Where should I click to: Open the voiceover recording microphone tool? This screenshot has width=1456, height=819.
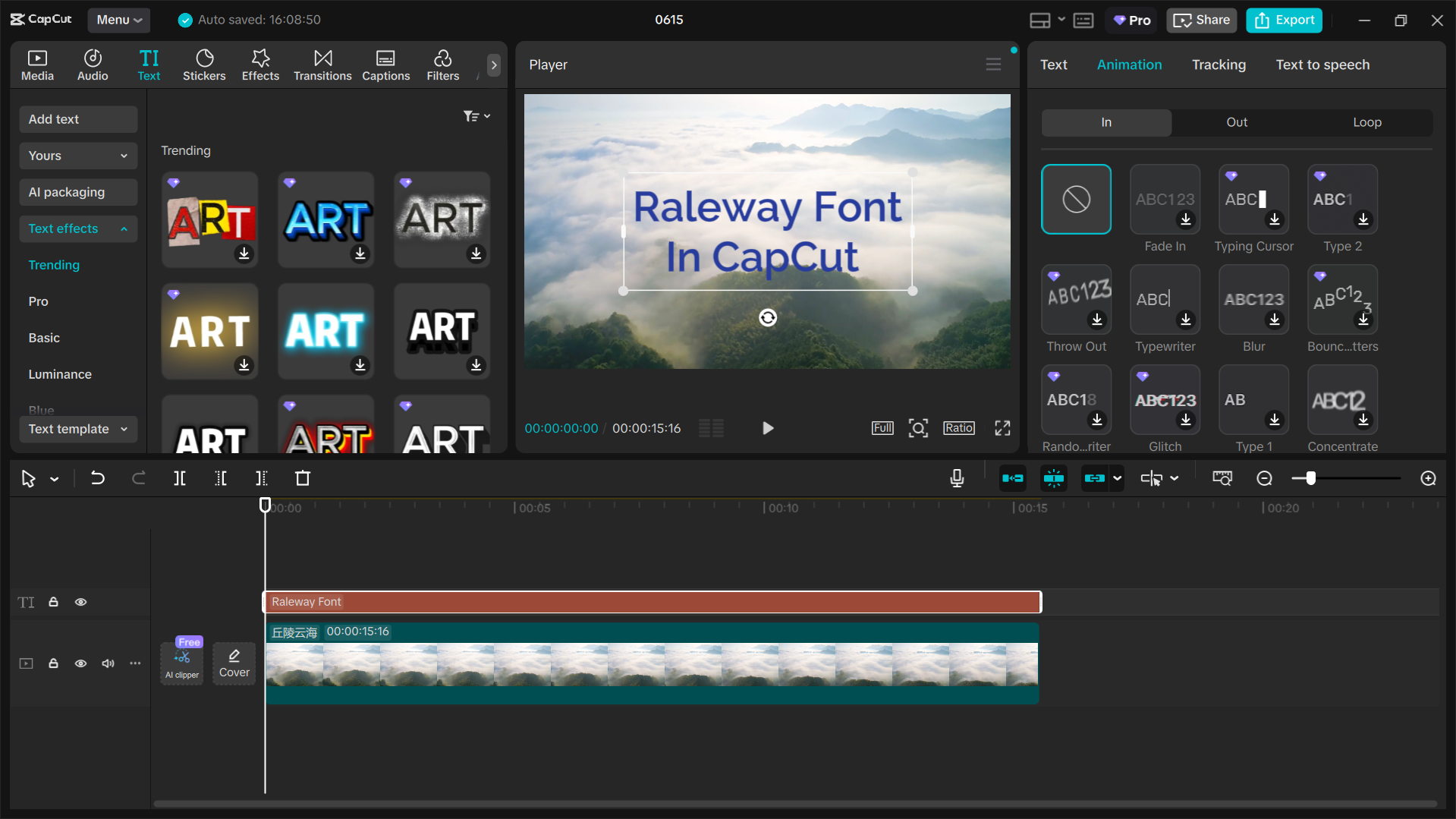pyautogui.click(x=957, y=478)
